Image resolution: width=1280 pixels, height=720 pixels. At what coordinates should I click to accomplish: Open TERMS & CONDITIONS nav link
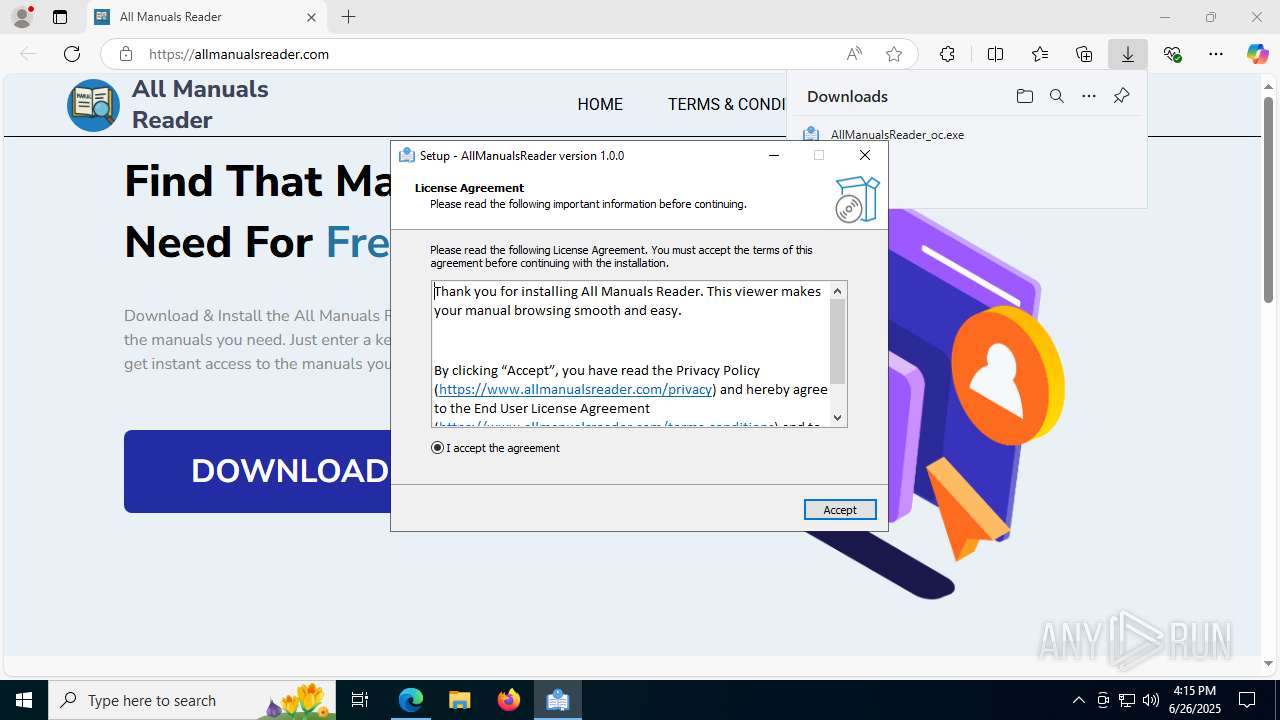727,104
